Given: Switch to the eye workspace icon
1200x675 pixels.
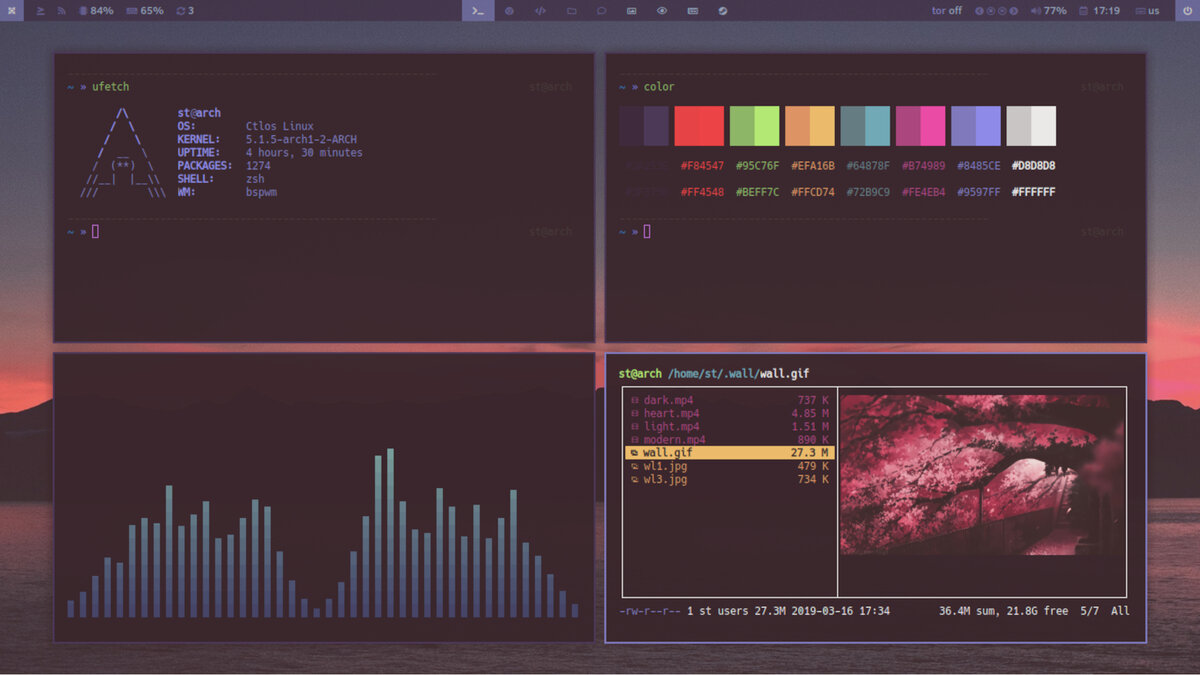Looking at the screenshot, I should pos(662,10).
